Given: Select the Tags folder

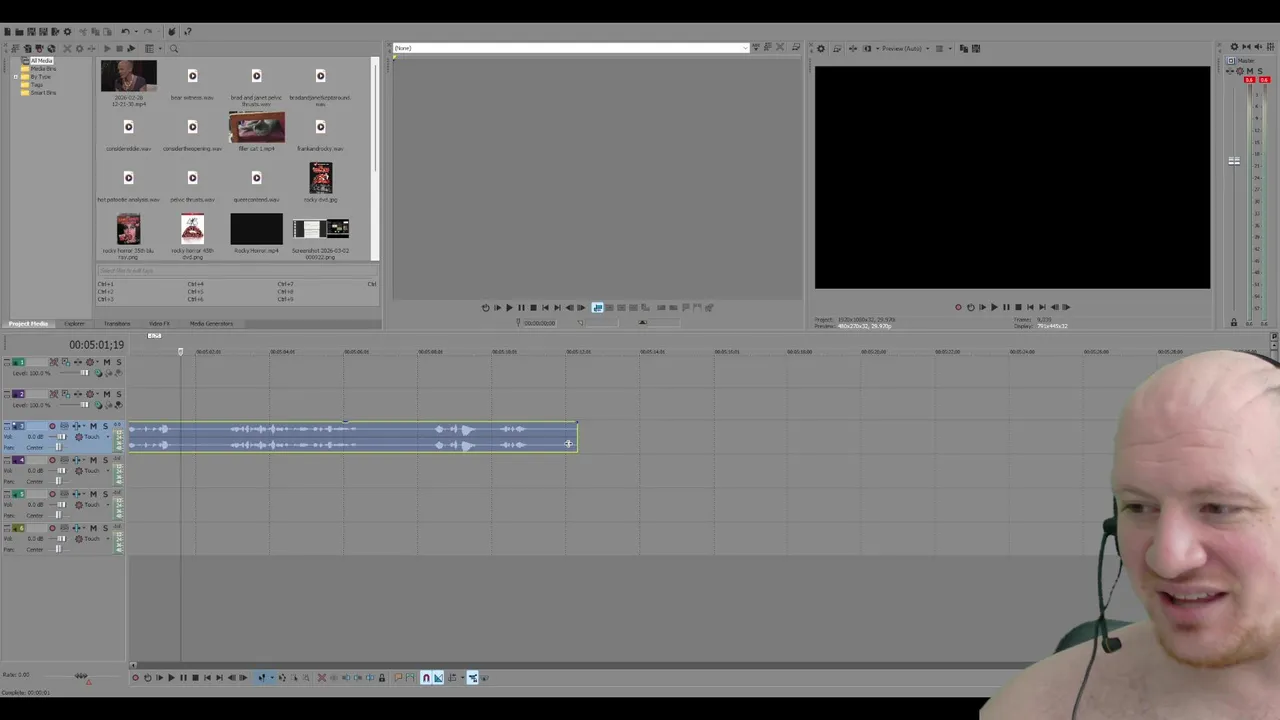Looking at the screenshot, I should [x=36, y=85].
